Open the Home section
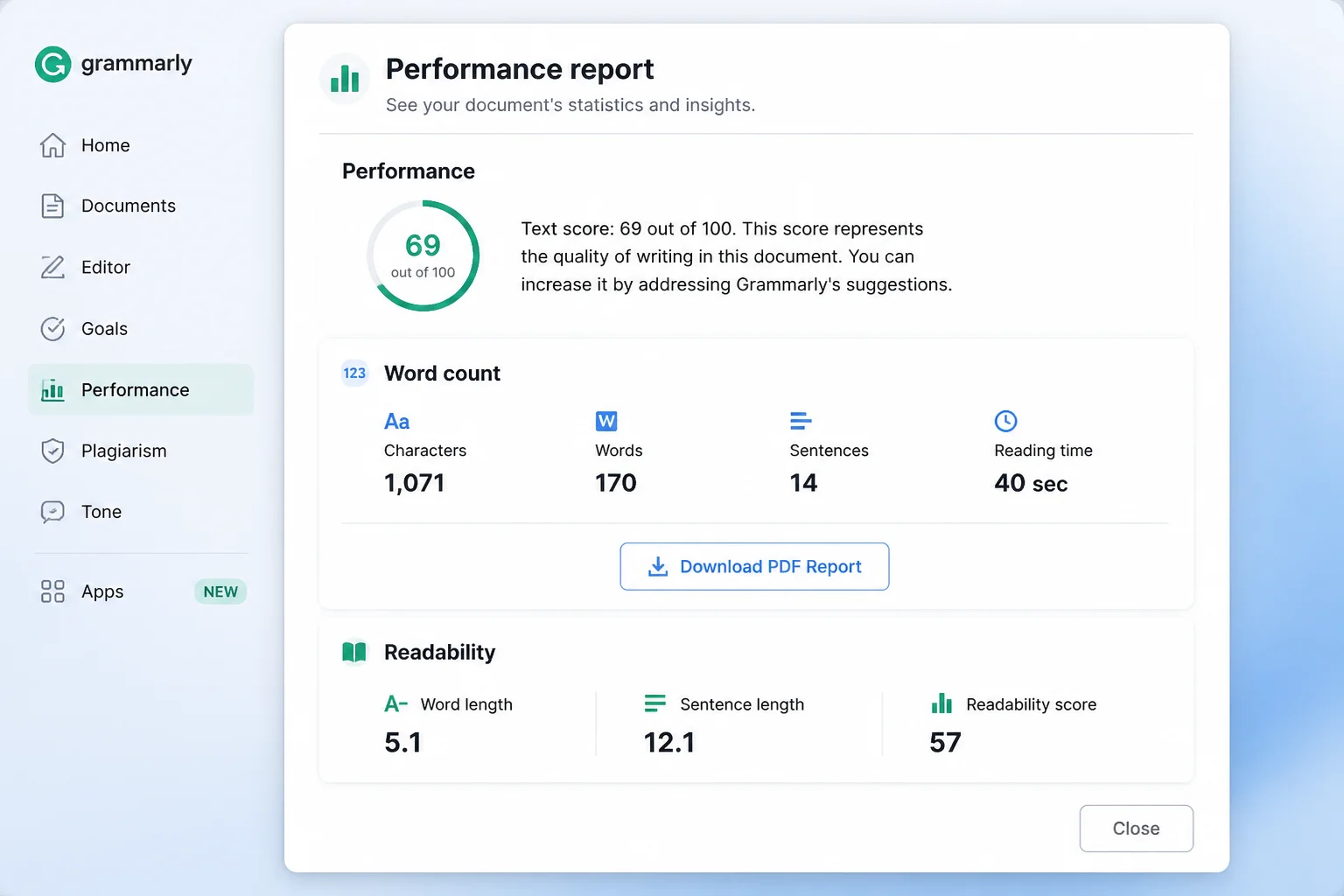Viewport: 1344px width, 896px height. (141, 145)
